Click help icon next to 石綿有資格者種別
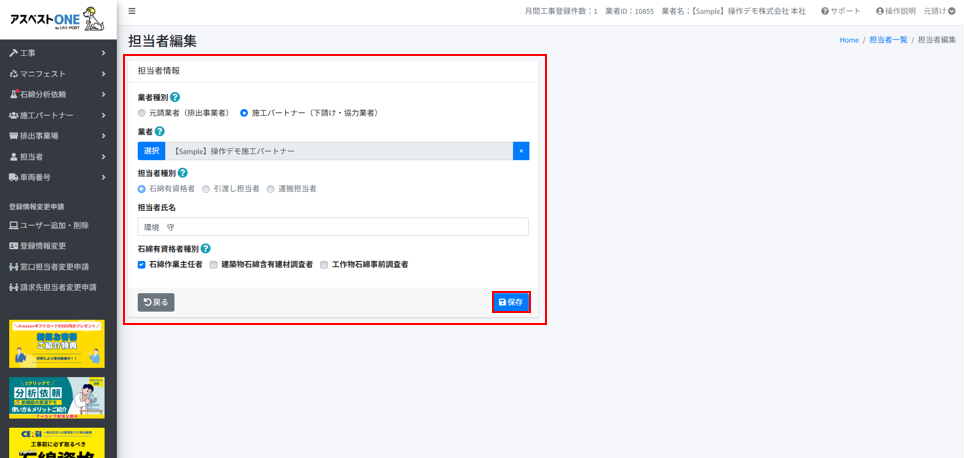 [205, 249]
